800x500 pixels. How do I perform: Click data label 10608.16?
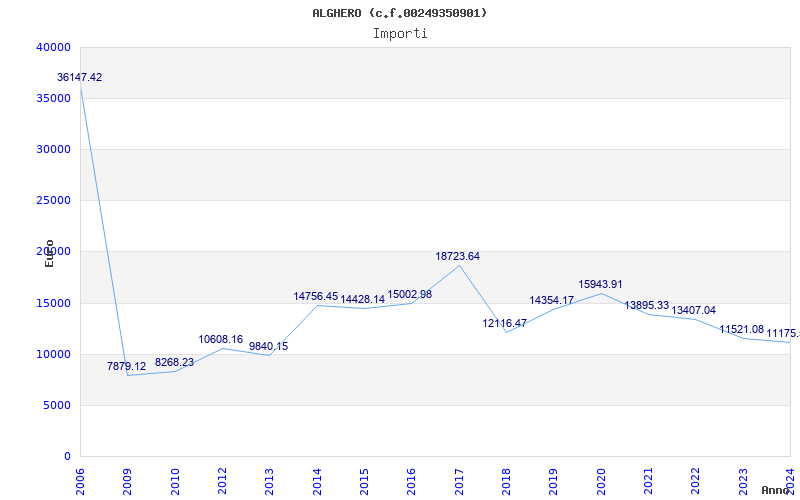(x=220, y=339)
